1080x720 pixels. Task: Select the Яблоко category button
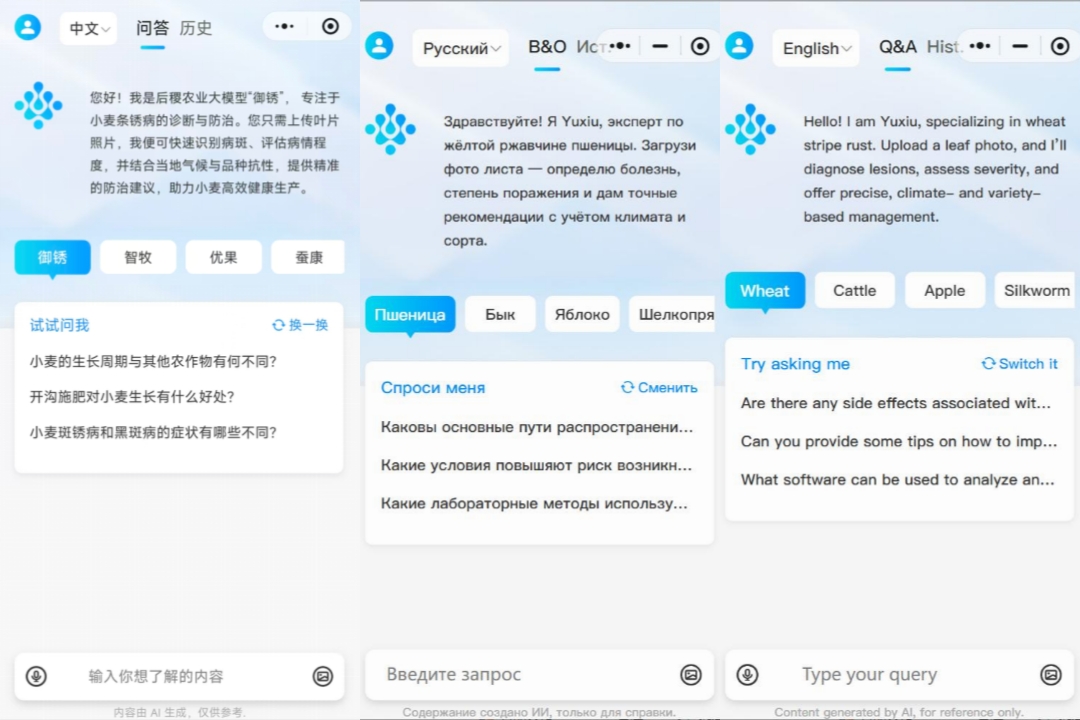tap(582, 314)
